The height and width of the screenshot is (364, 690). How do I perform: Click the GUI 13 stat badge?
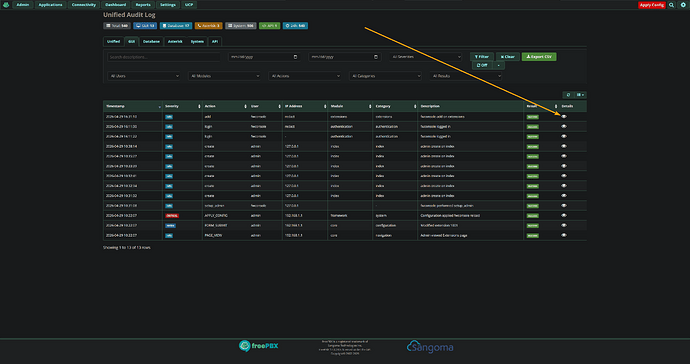pyautogui.click(x=145, y=26)
